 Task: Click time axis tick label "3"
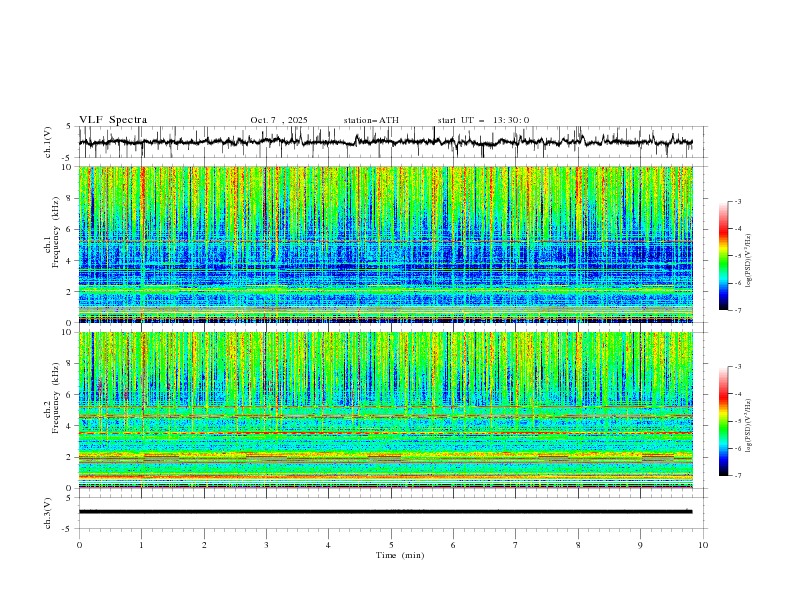(x=266, y=545)
